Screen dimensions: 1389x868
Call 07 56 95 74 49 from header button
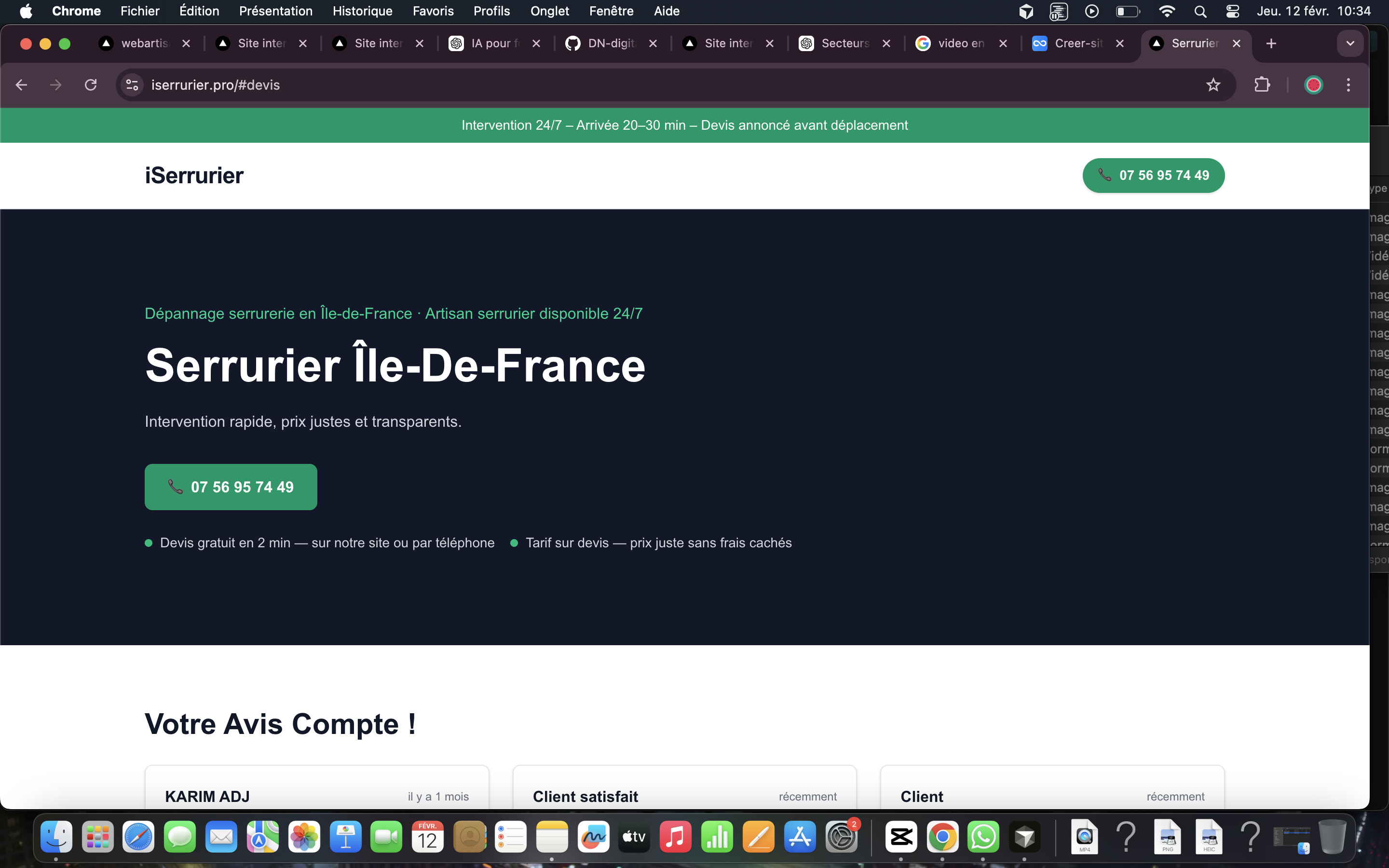[x=1153, y=175]
